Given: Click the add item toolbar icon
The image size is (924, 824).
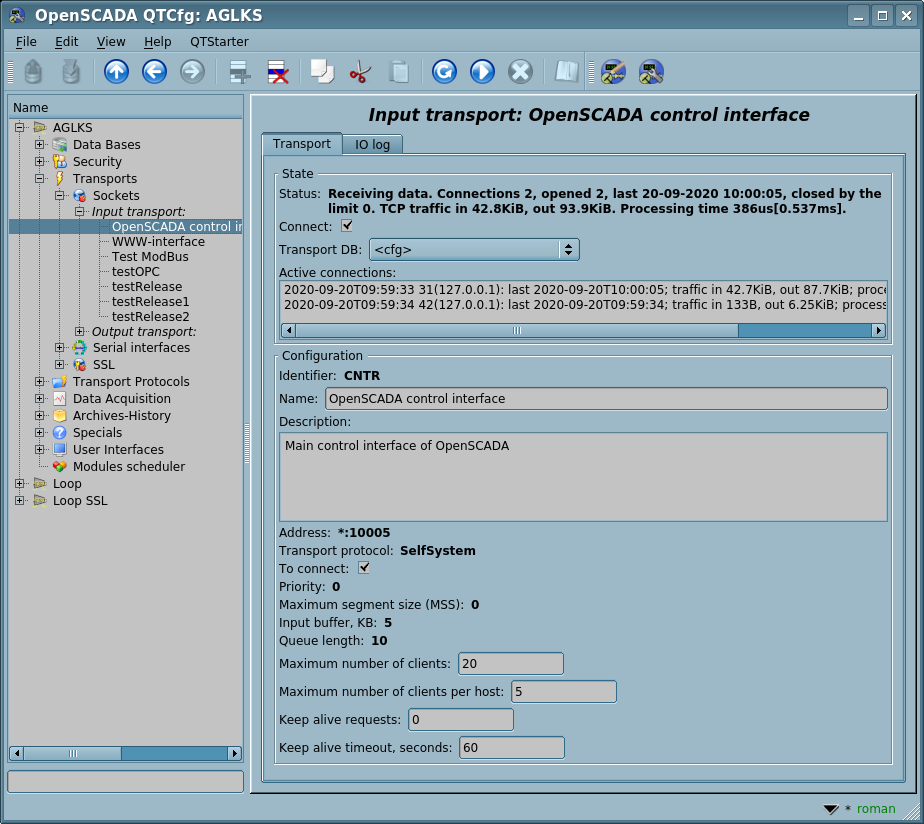Looking at the screenshot, I should point(240,72).
